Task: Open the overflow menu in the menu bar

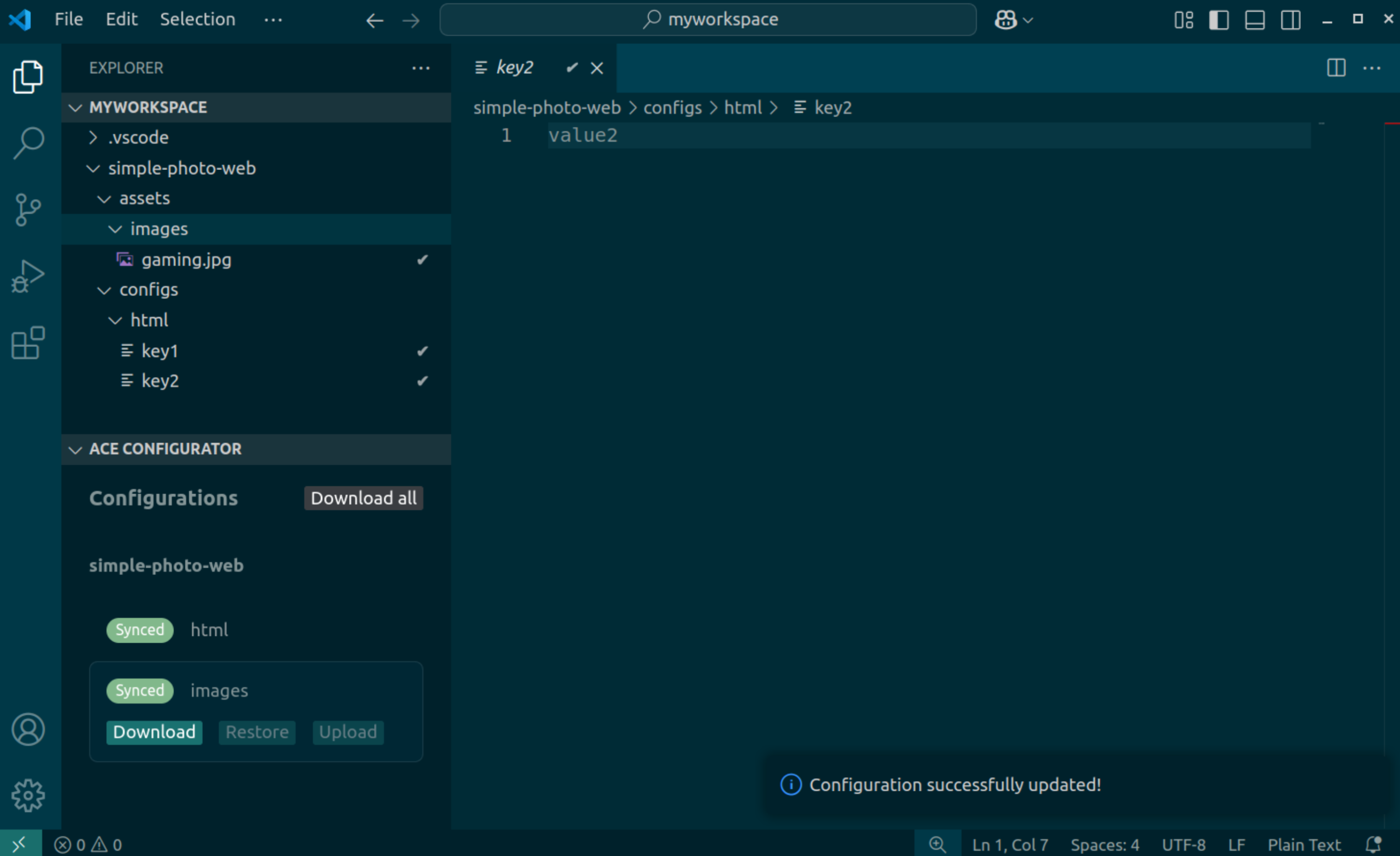Action: point(273,20)
